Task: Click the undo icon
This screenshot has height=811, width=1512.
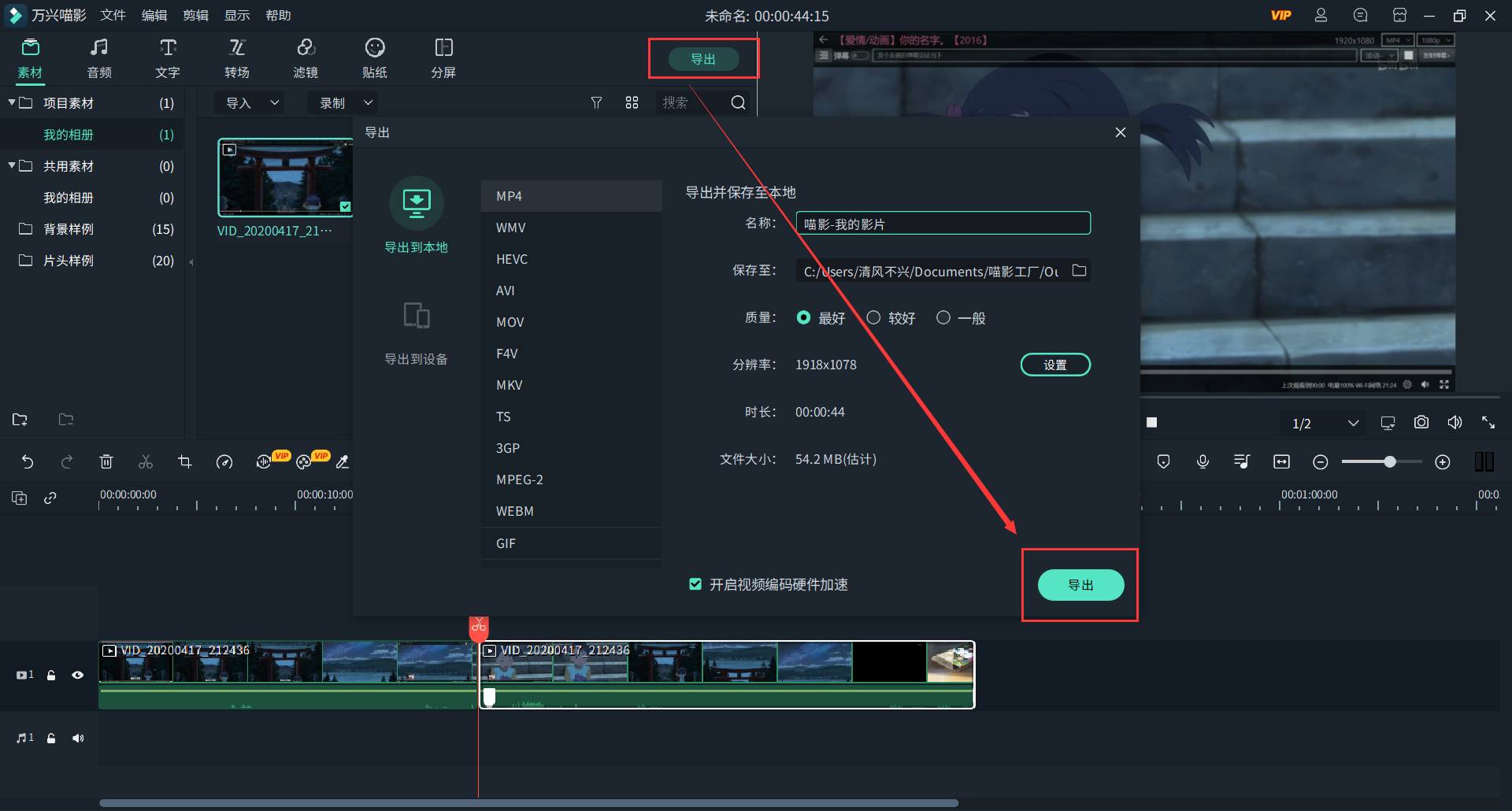Action: click(x=28, y=462)
